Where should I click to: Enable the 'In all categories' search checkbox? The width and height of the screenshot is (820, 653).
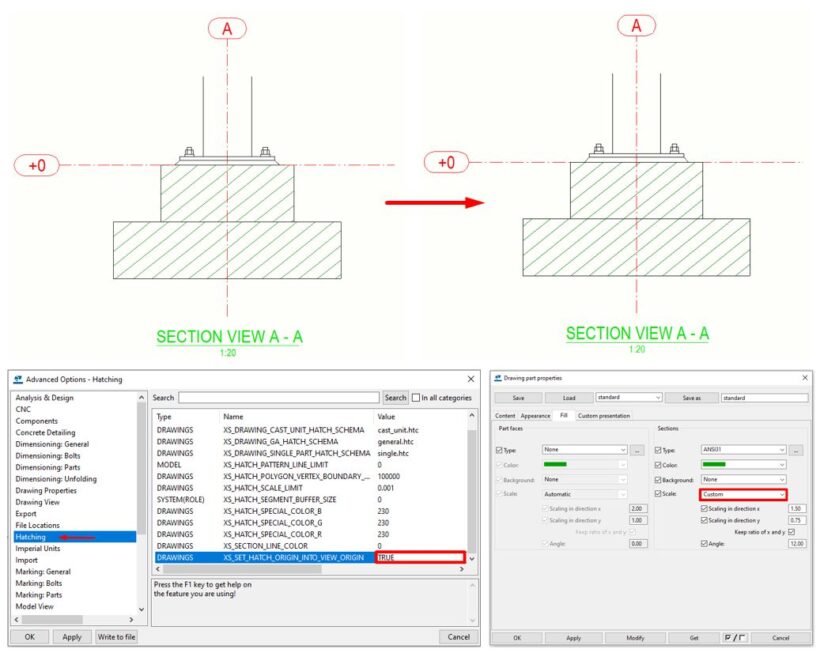414,397
